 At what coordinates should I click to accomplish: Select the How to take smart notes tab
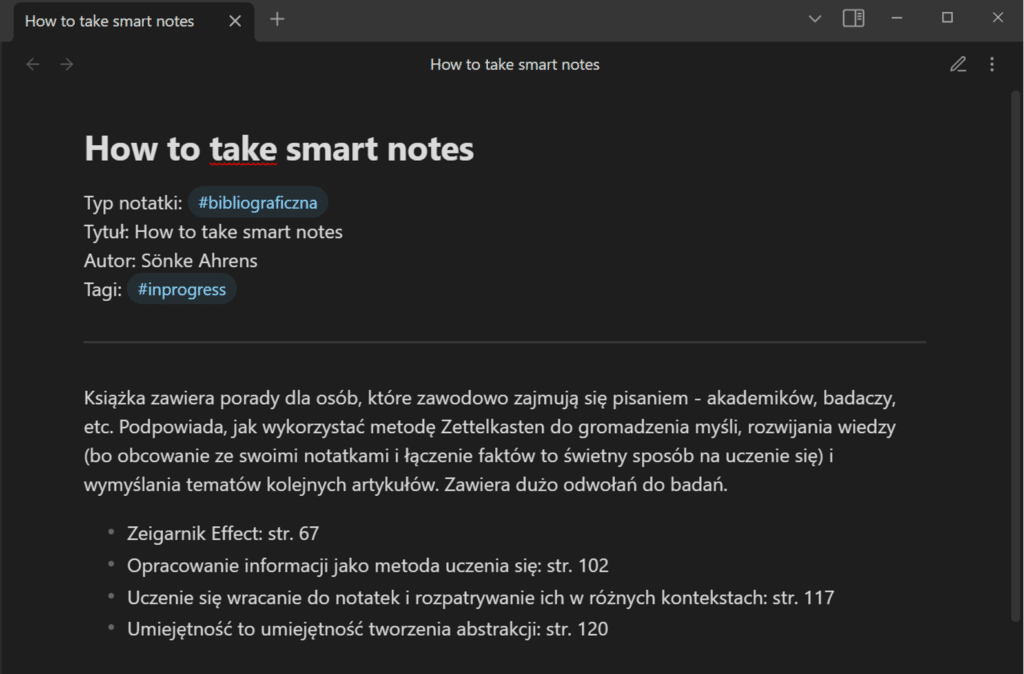[110, 20]
